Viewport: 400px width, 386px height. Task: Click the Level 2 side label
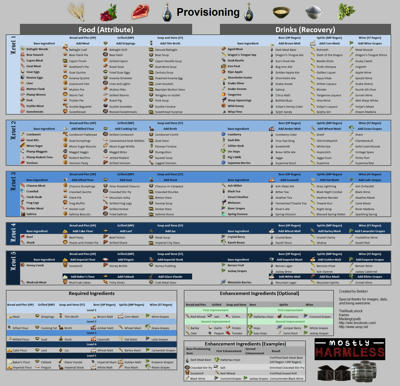(13, 130)
